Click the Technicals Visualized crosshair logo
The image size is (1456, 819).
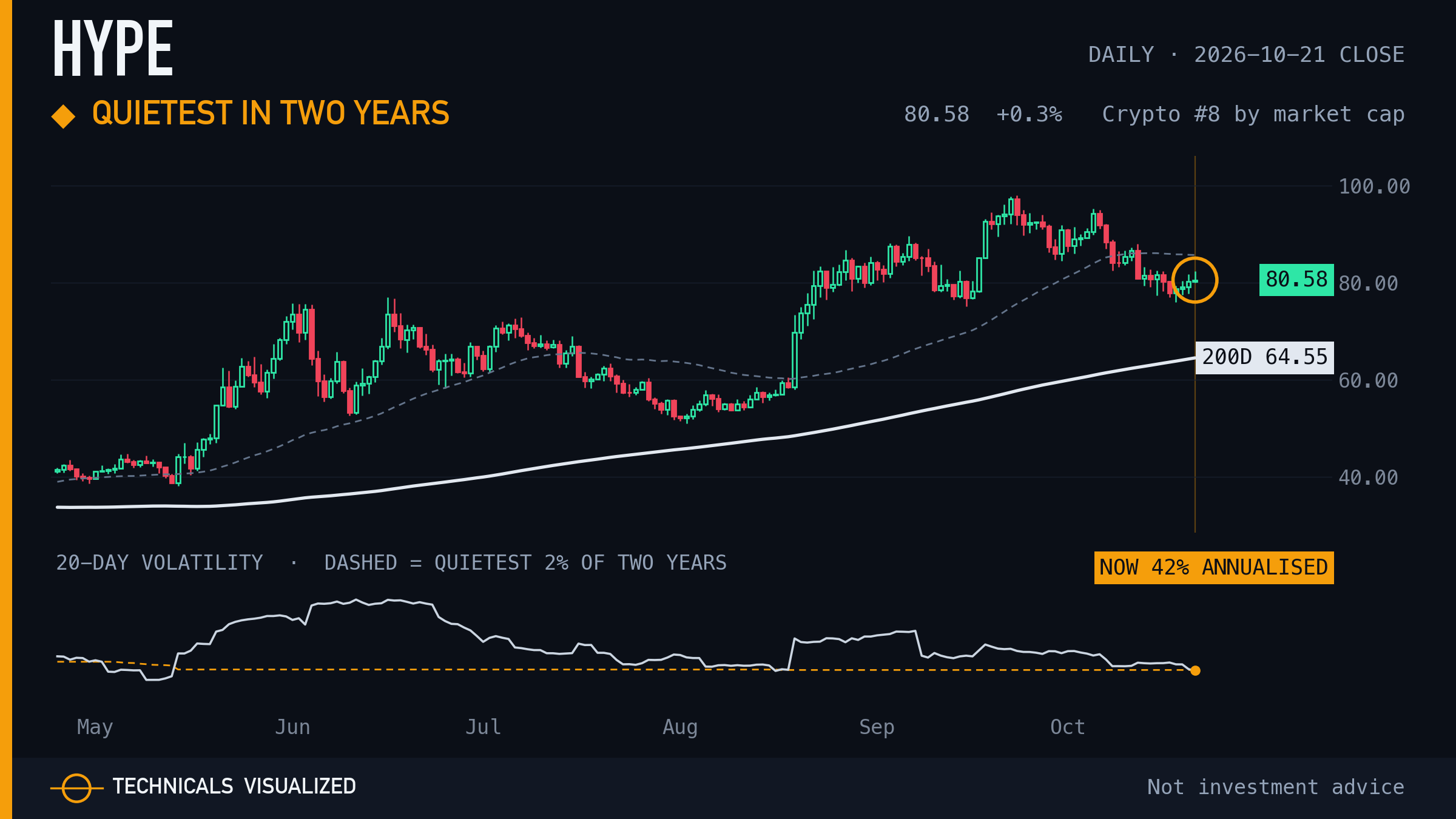tap(76, 788)
